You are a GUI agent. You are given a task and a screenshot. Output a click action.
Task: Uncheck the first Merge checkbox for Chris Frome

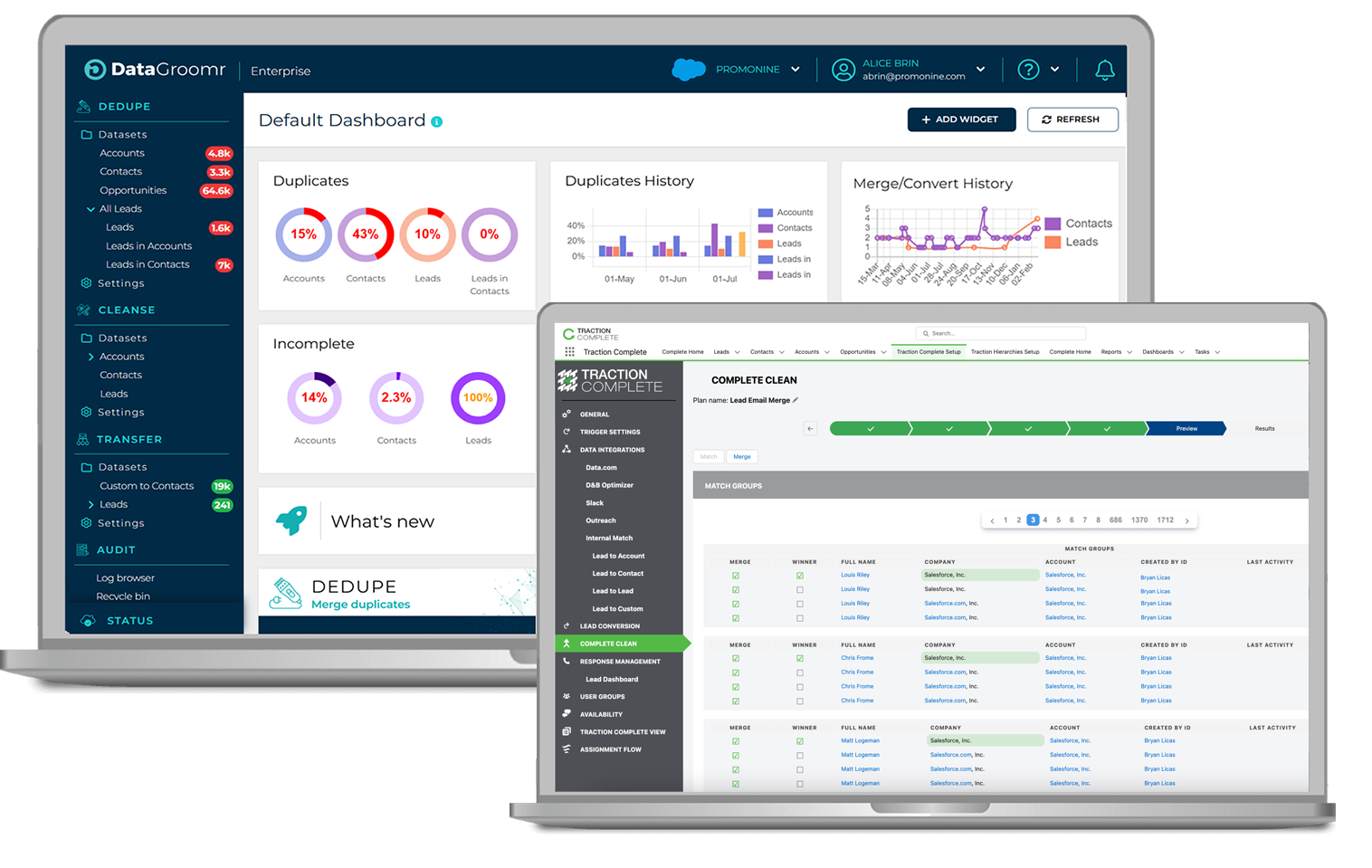point(736,658)
